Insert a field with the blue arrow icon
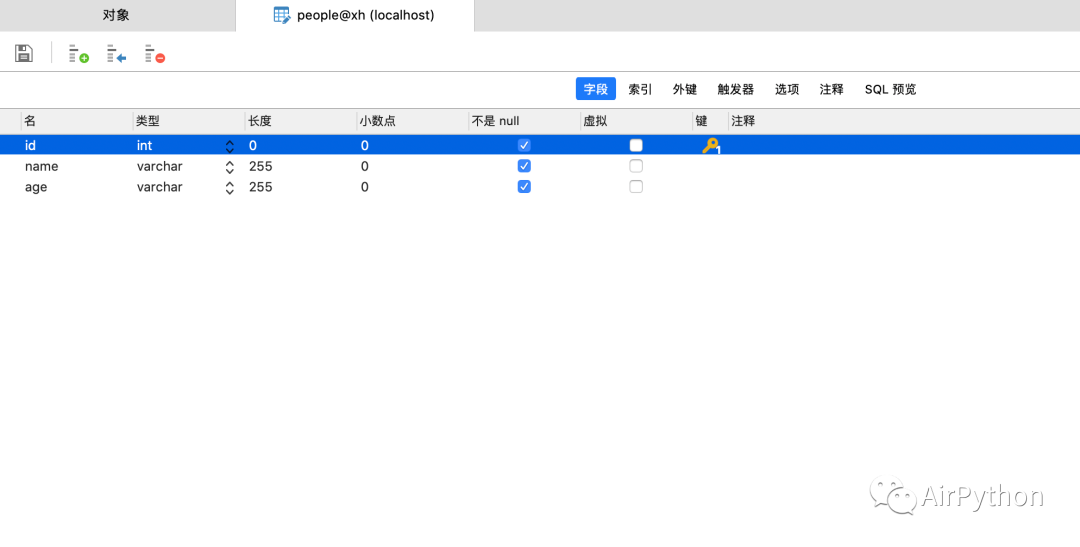Viewport: 1080px width, 547px height. click(x=116, y=54)
